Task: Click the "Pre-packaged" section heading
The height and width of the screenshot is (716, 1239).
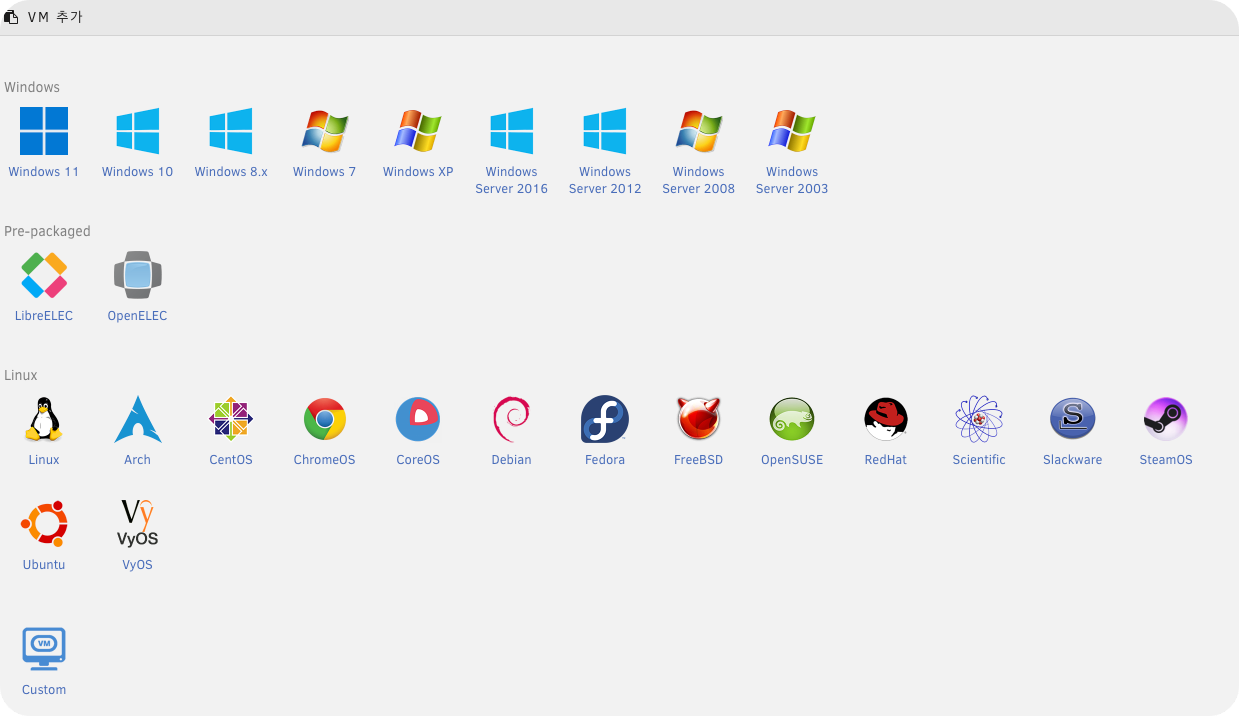Action: [47, 232]
